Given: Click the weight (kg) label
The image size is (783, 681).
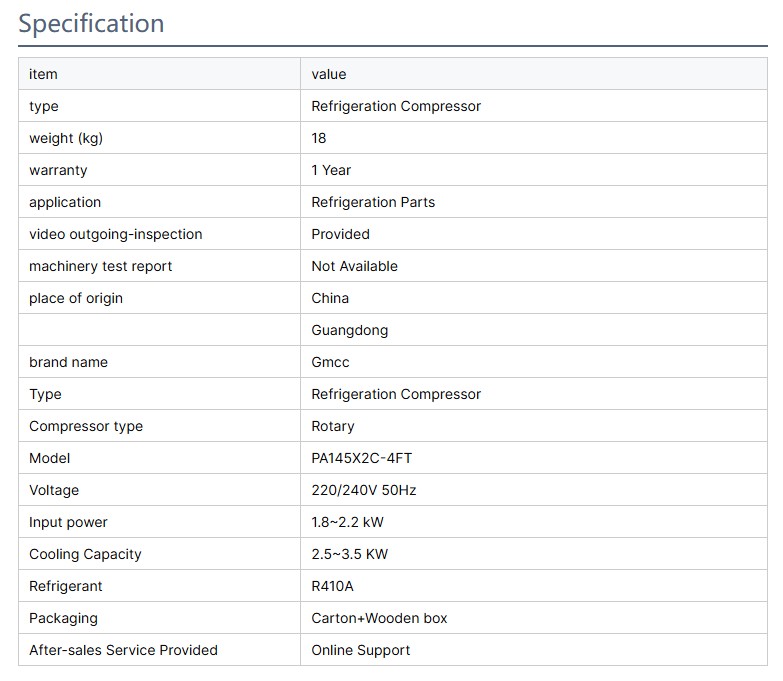Looking at the screenshot, I should (x=65, y=138).
